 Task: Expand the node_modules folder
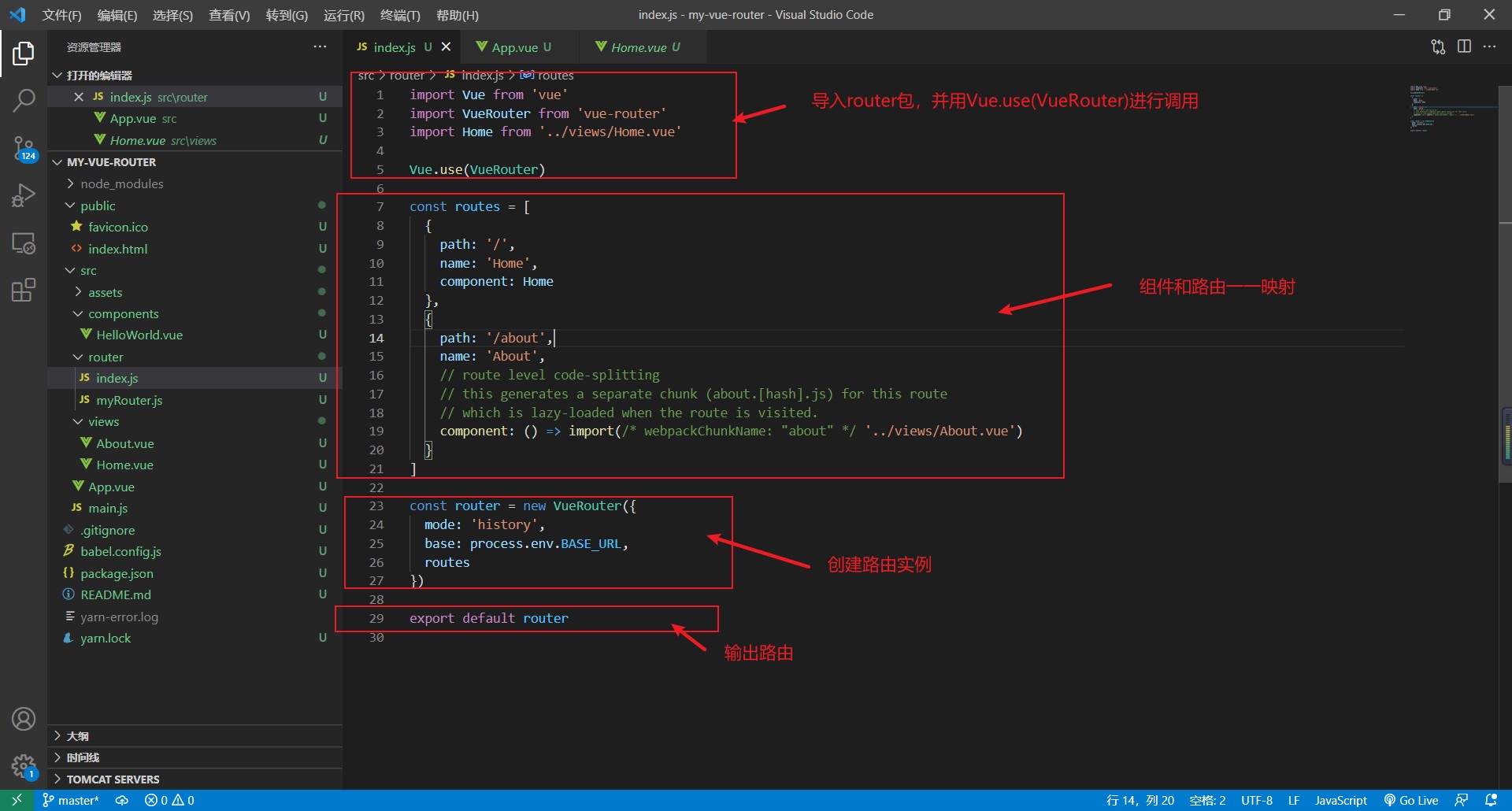[x=195, y=183]
